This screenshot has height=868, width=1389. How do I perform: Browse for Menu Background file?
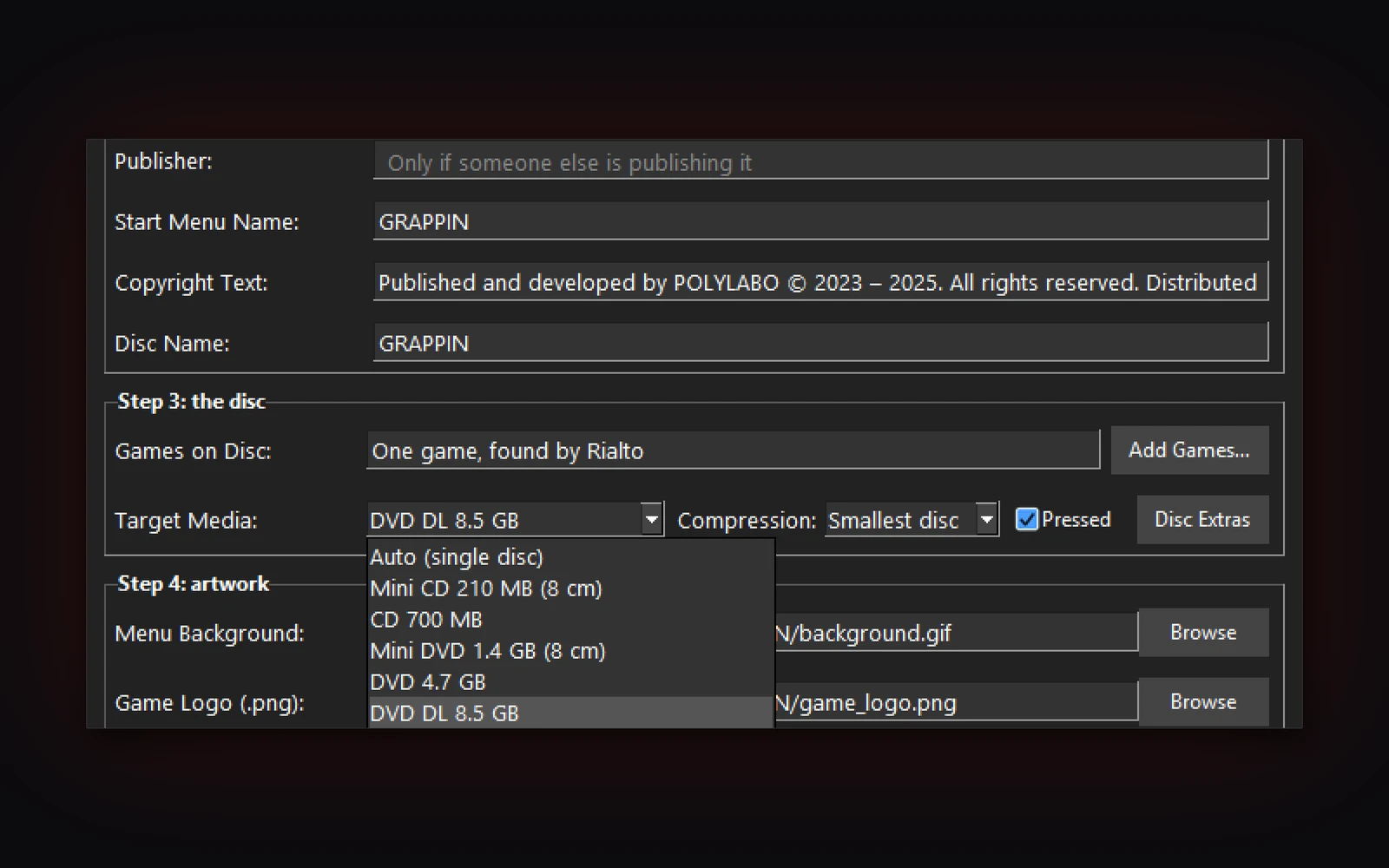1203,632
